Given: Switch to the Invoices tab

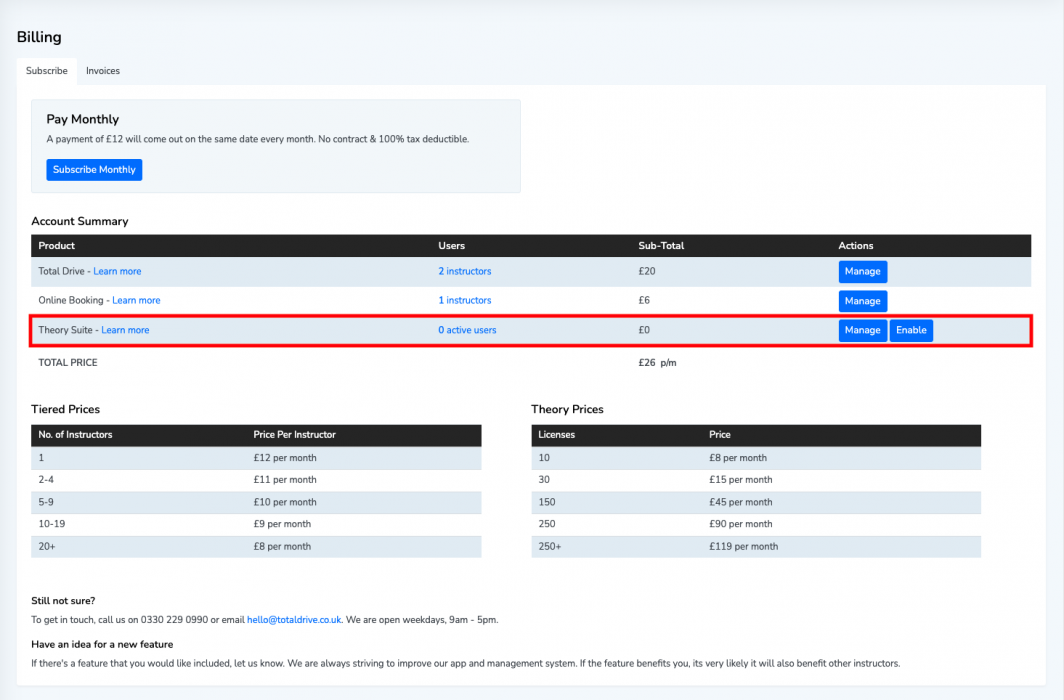Looking at the screenshot, I should click(x=102, y=71).
